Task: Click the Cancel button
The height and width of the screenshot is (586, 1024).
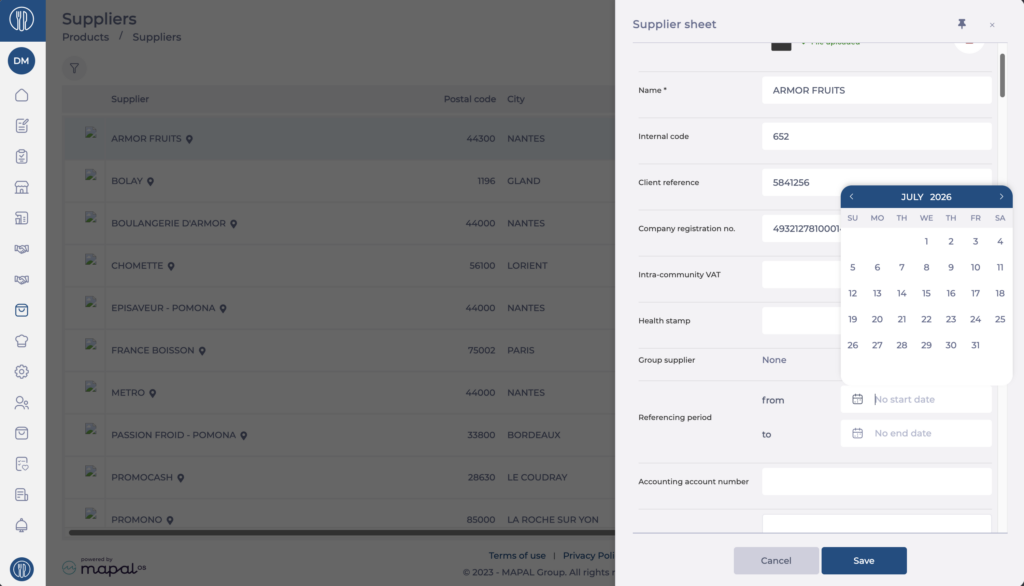Action: click(x=776, y=561)
